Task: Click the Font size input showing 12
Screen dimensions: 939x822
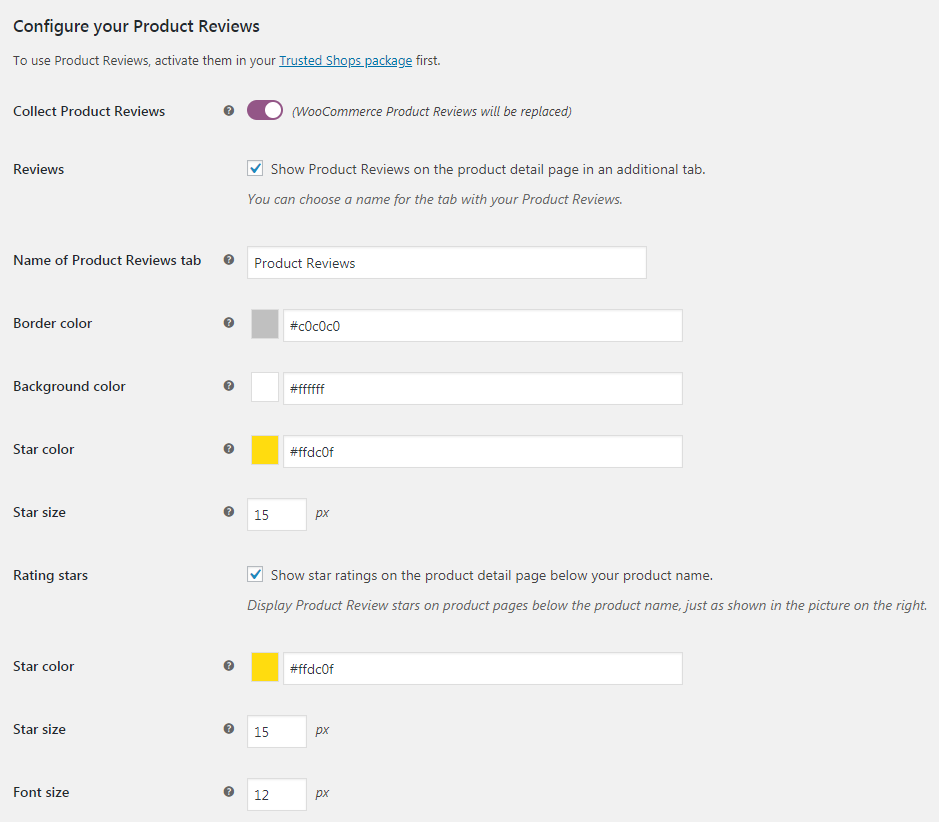Action: [x=277, y=794]
